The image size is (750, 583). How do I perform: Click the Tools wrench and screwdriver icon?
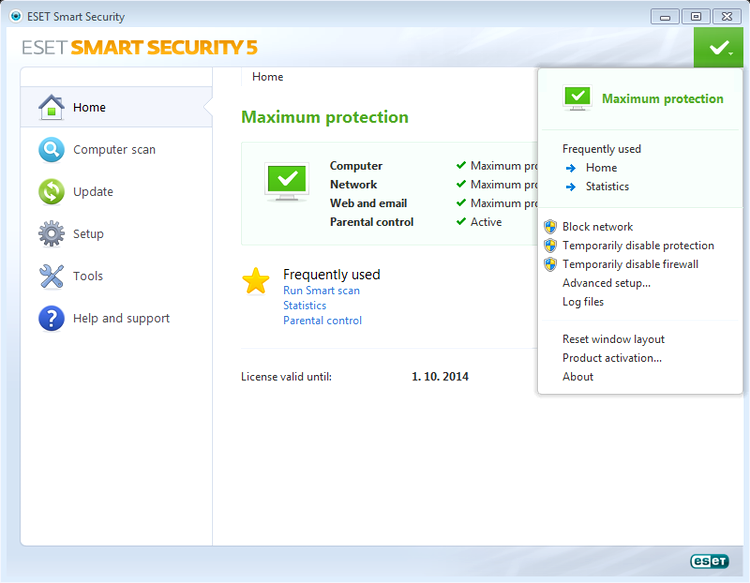coord(51,276)
